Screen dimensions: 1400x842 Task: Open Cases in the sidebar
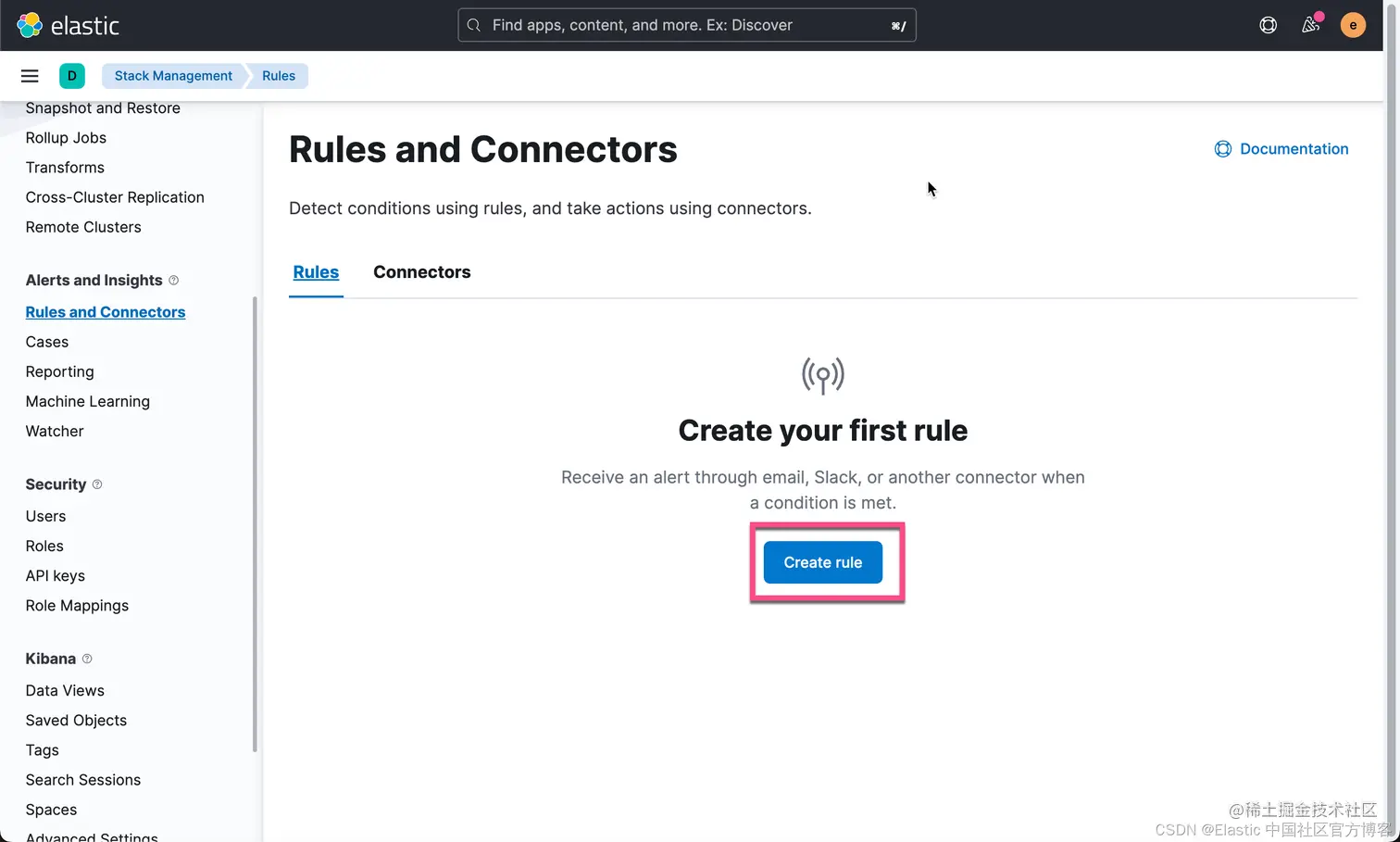coord(47,342)
